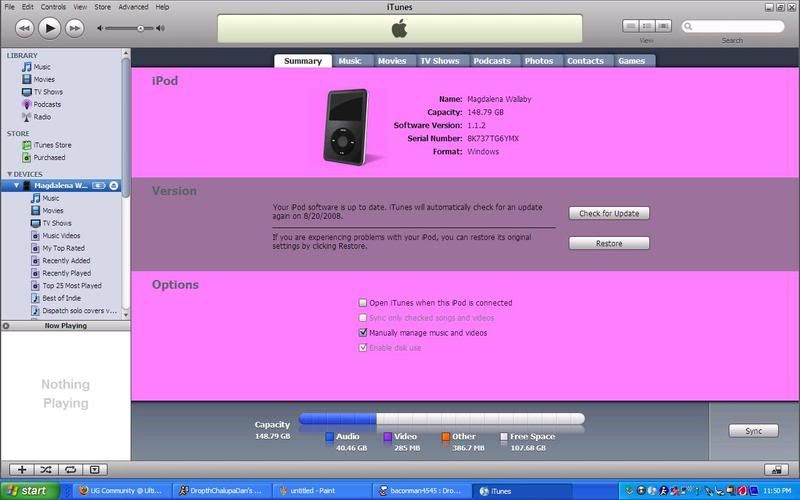800x500 pixels.
Task: Enable Open iTunes when iPod connected
Action: click(x=363, y=303)
